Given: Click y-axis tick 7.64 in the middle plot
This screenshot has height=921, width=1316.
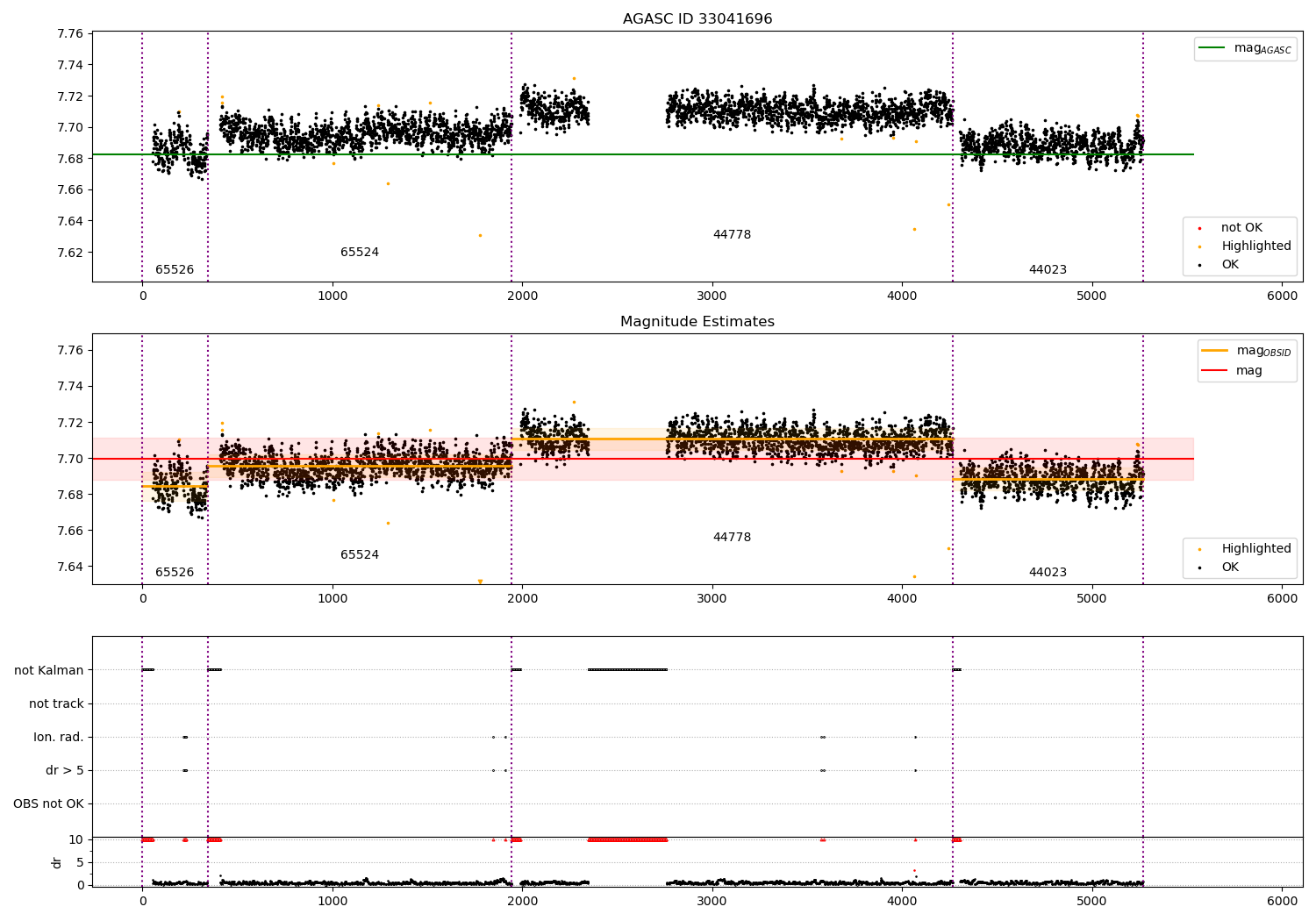Looking at the screenshot, I should (70, 567).
